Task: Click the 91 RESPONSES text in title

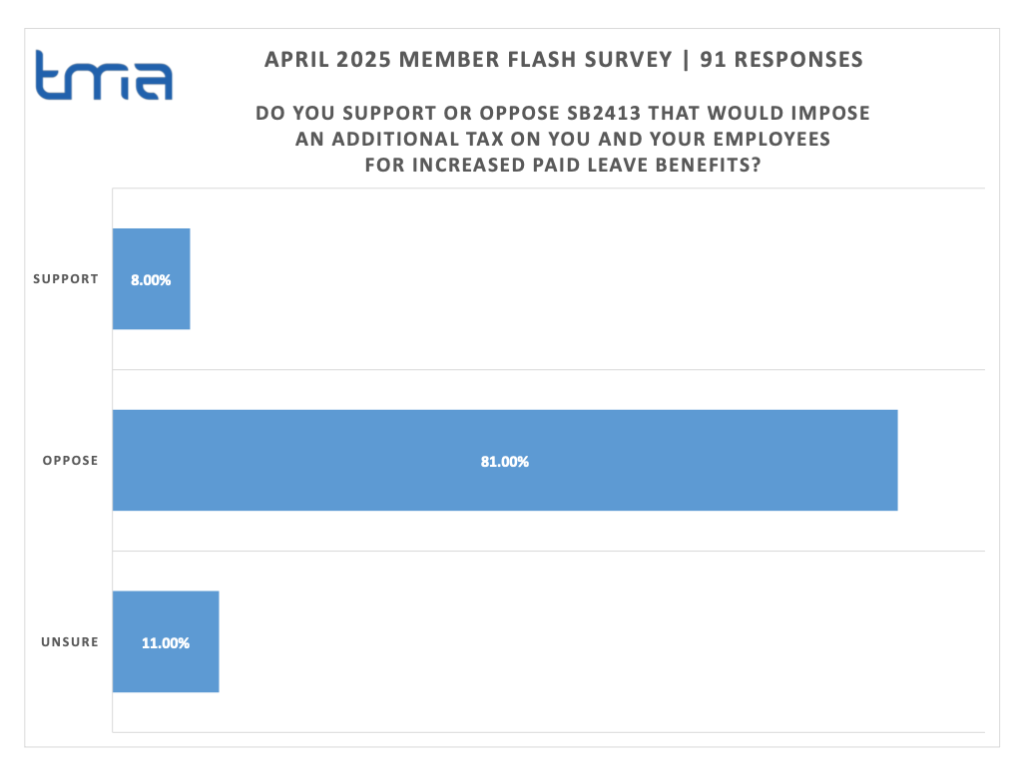Action: click(781, 59)
